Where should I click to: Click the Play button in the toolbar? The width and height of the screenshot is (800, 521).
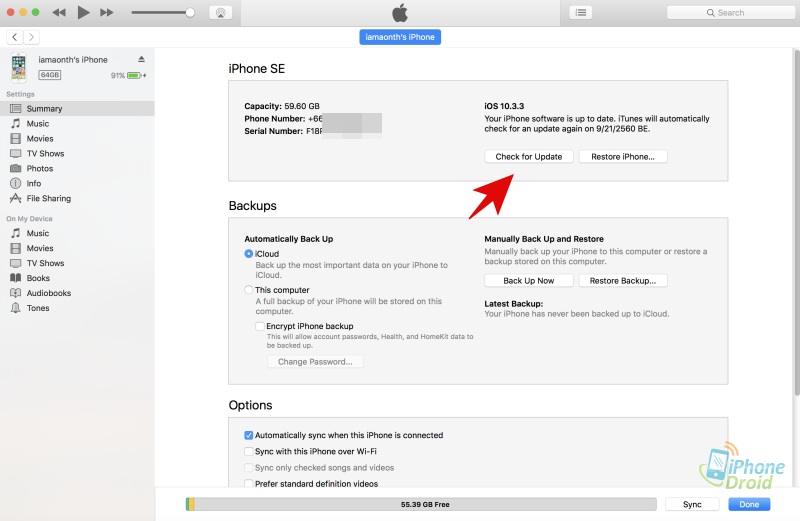[84, 13]
